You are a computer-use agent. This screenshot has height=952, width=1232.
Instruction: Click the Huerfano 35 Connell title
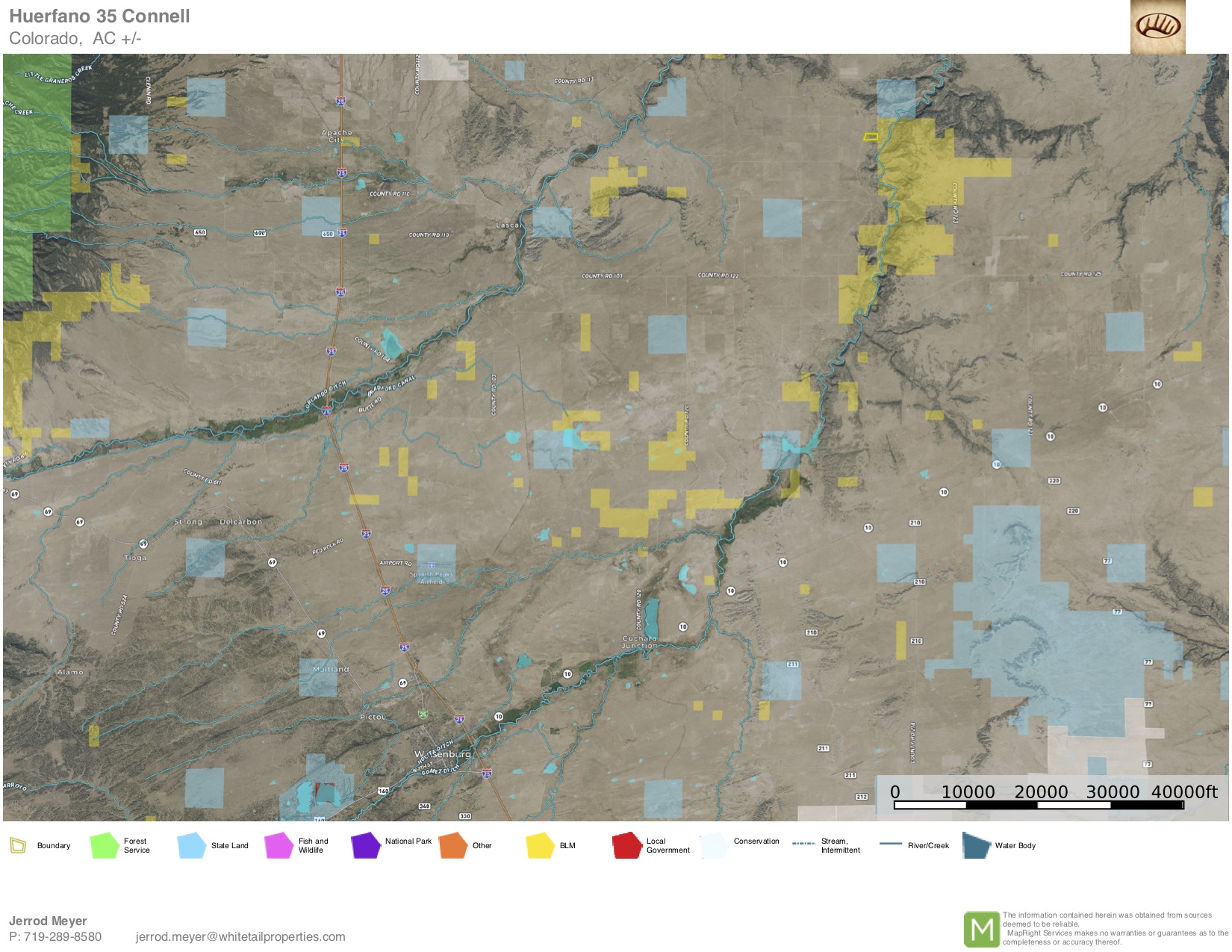[x=99, y=16]
